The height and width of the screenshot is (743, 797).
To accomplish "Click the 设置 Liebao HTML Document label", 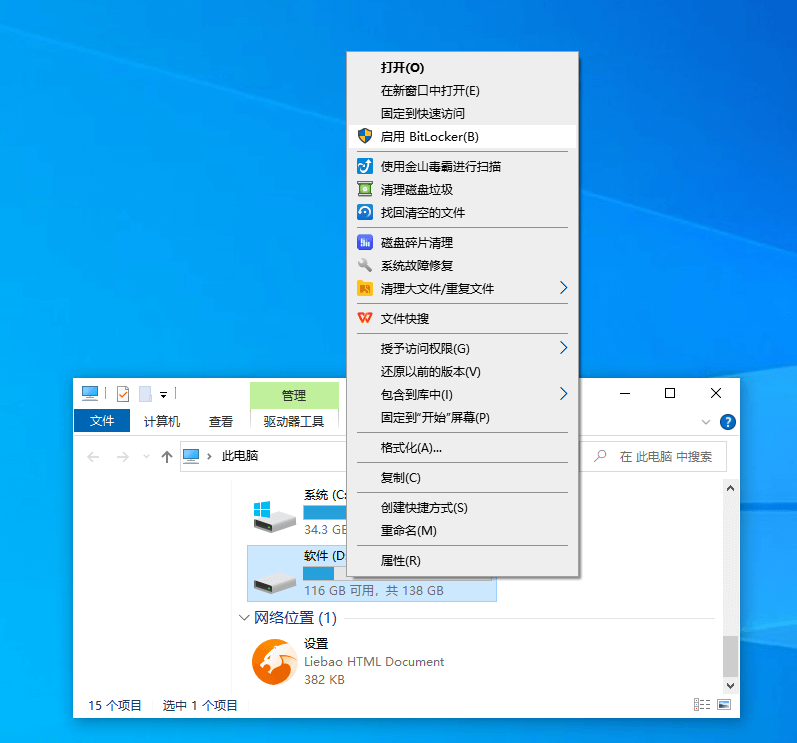I will 374,661.
